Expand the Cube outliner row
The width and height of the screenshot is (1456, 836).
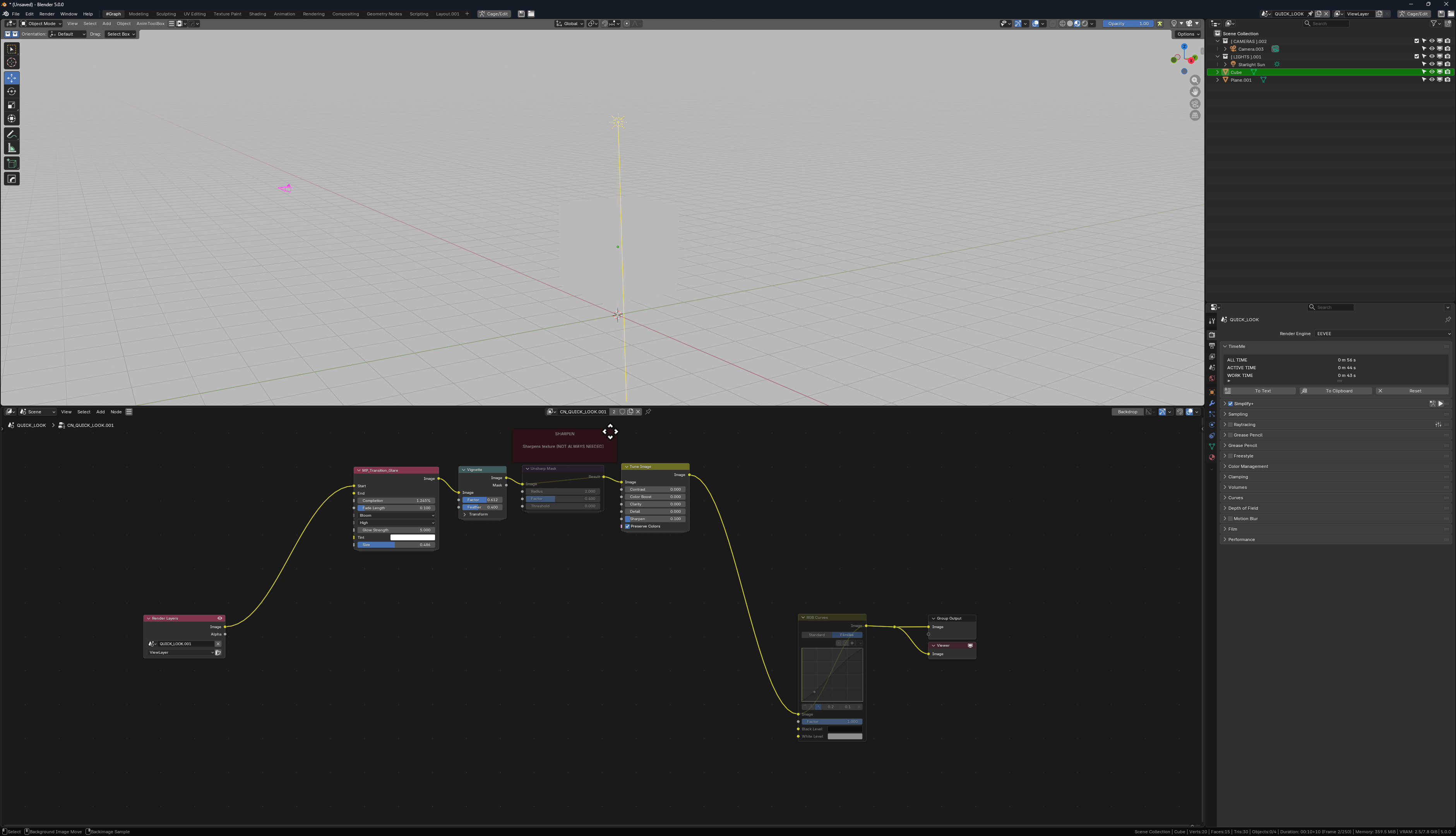point(1217,72)
